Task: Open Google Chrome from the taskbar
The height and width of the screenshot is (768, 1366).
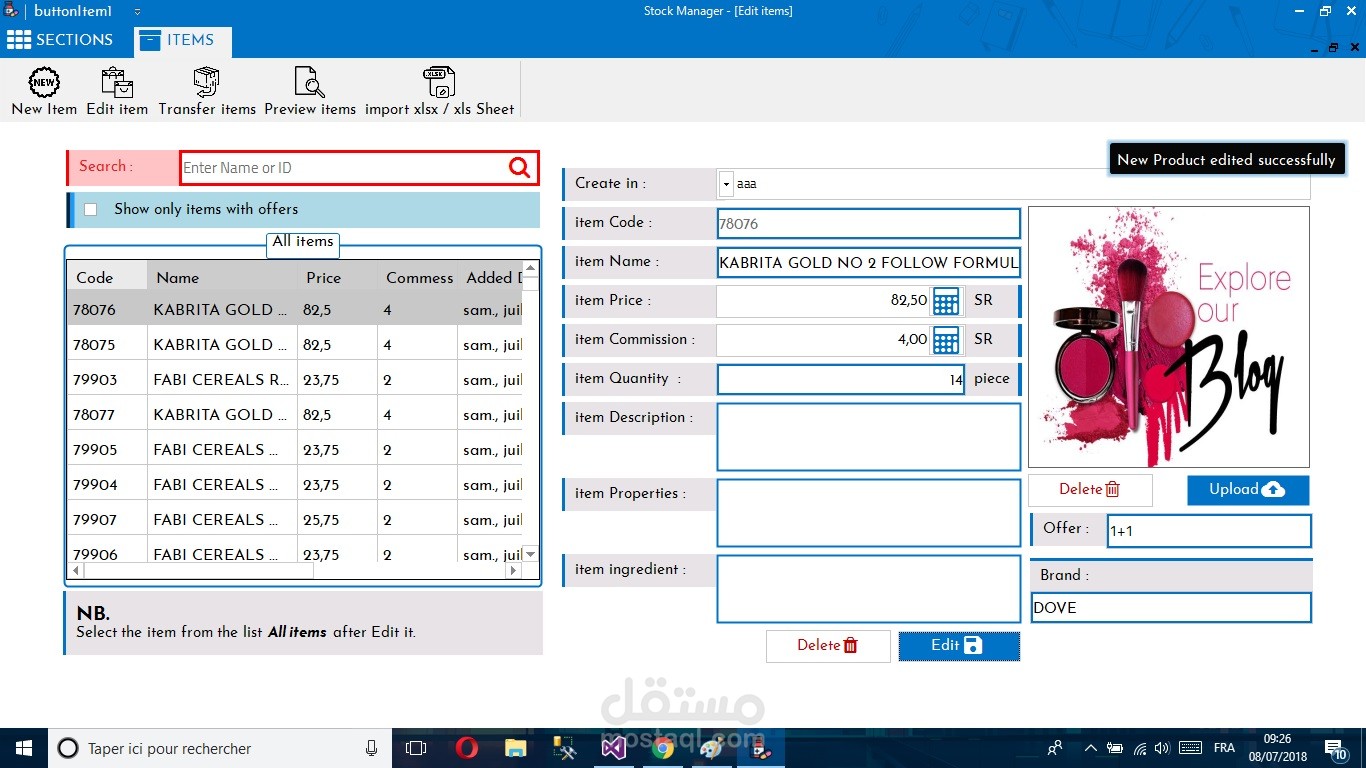Action: (662, 748)
